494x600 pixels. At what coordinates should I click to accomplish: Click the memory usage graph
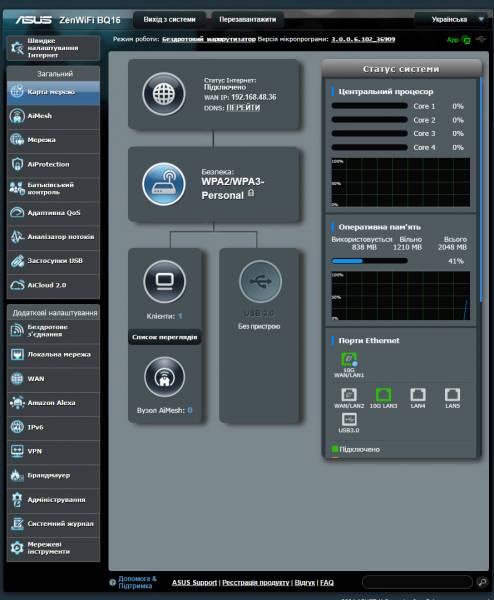(400, 296)
